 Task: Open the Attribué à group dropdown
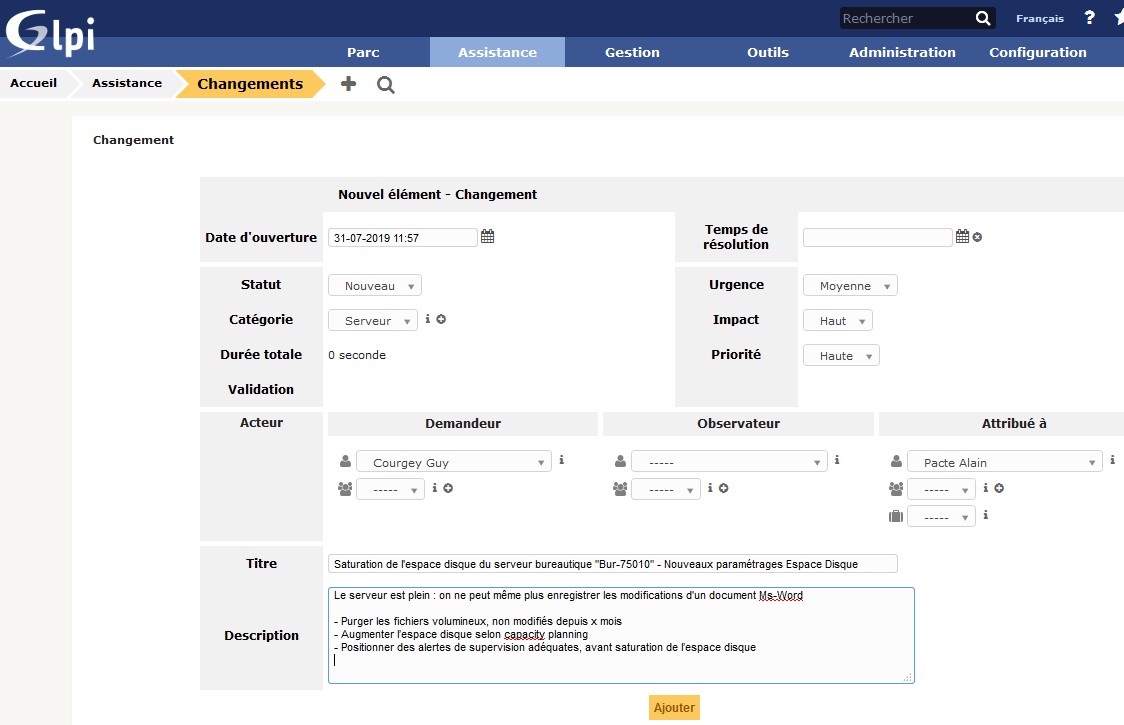941,490
